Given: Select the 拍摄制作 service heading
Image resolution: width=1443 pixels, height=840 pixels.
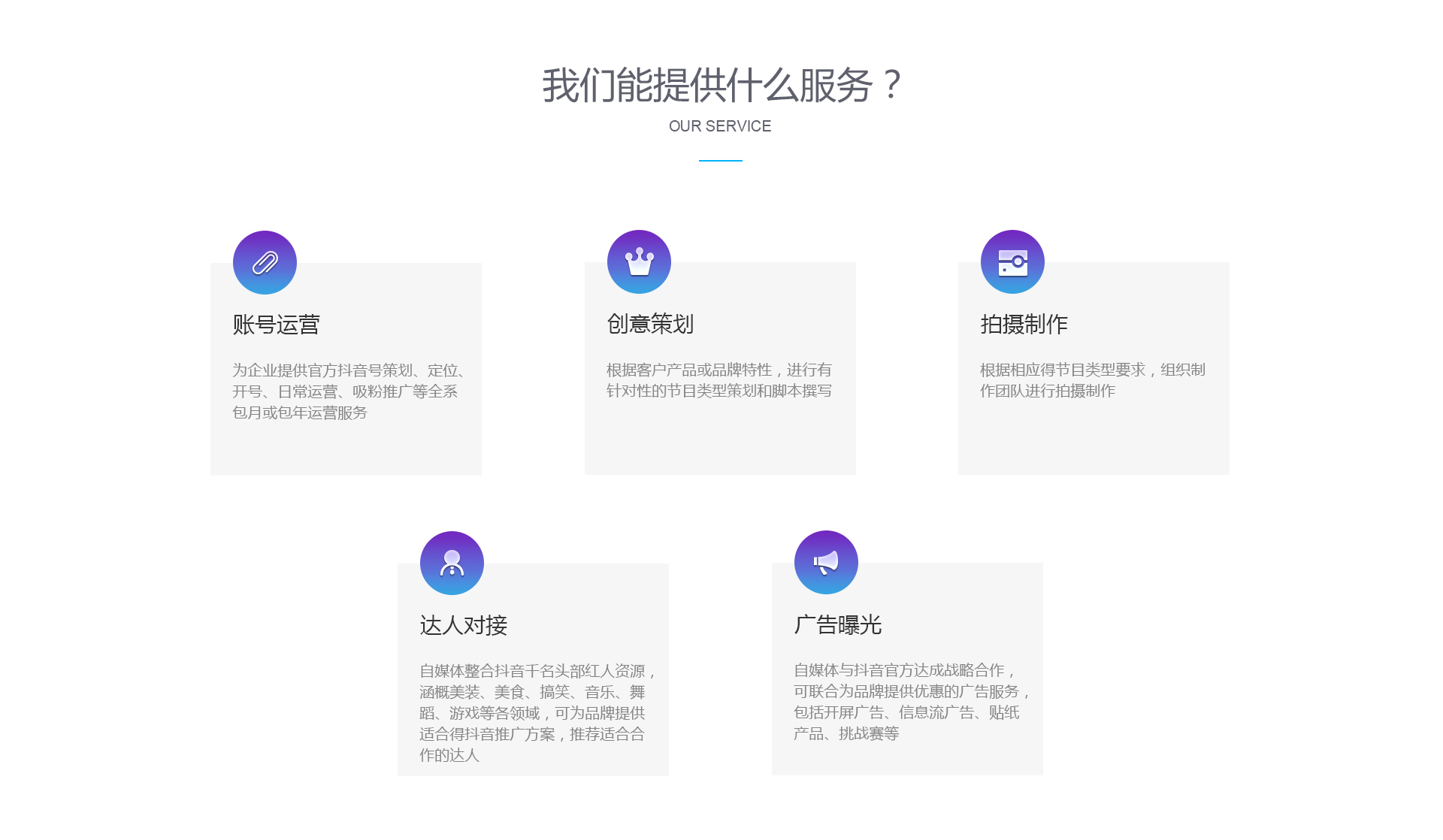Looking at the screenshot, I should (x=1024, y=324).
